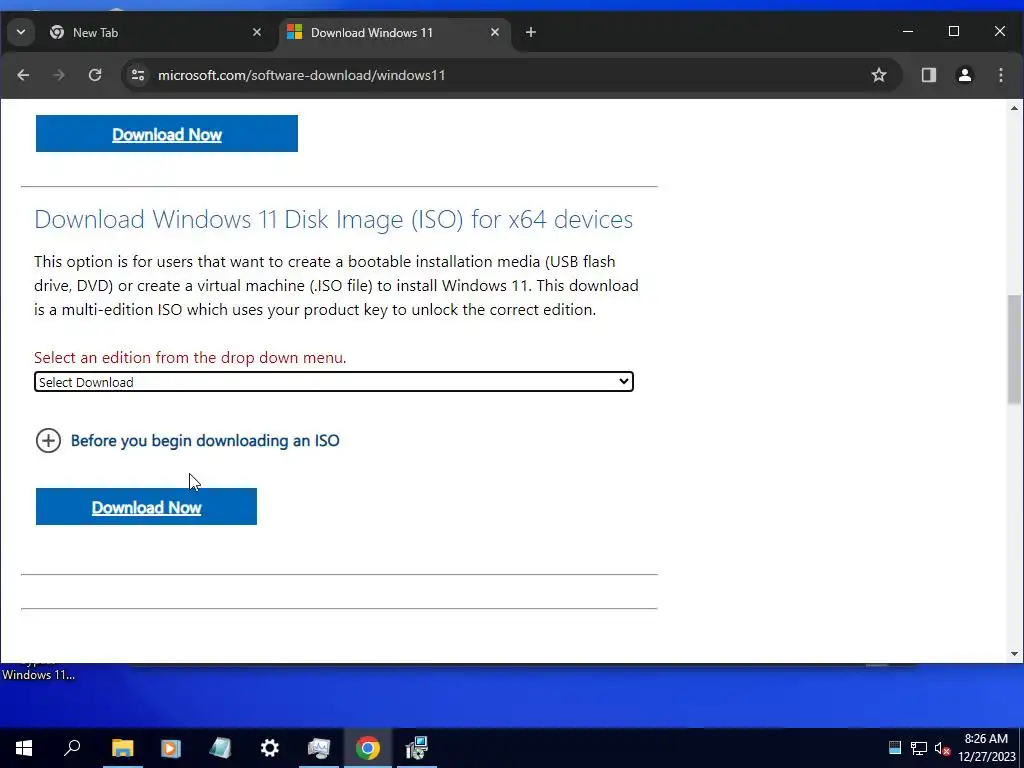Open Settings gear from the taskbar

(269, 748)
